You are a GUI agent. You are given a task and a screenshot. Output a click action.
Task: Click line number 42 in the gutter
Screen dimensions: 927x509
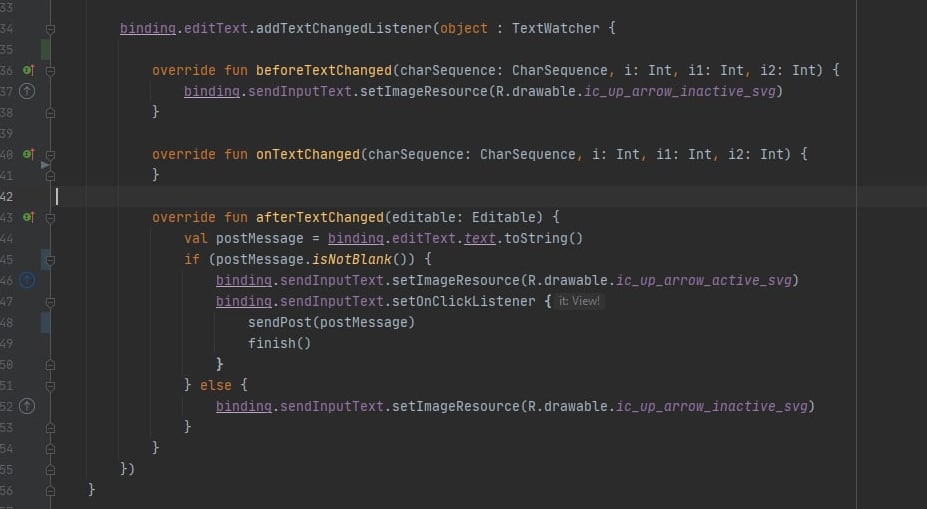coord(7,196)
